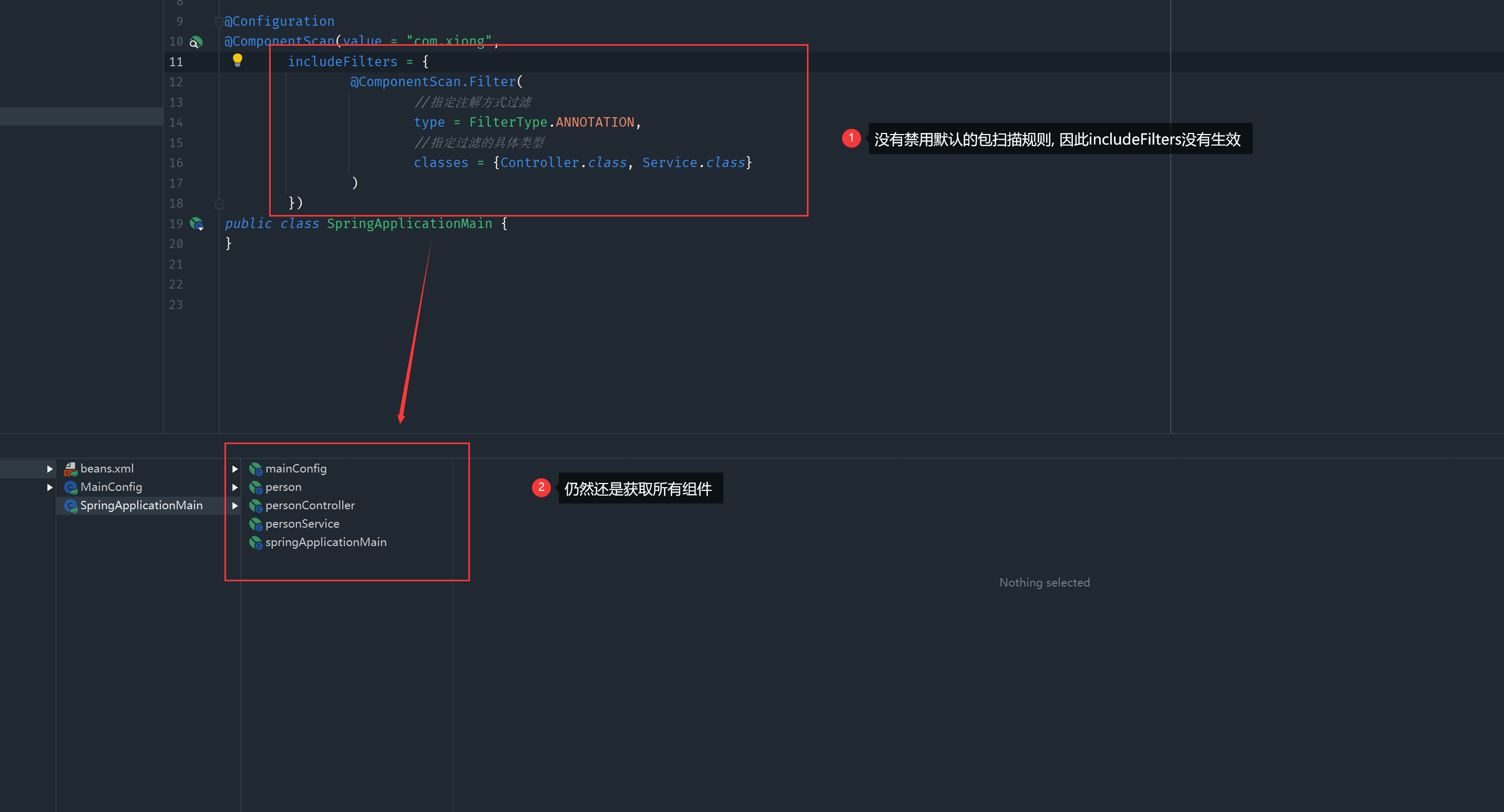This screenshot has width=1504, height=812.
Task: Select SpringApplicationMain in the tree
Action: 141,506
